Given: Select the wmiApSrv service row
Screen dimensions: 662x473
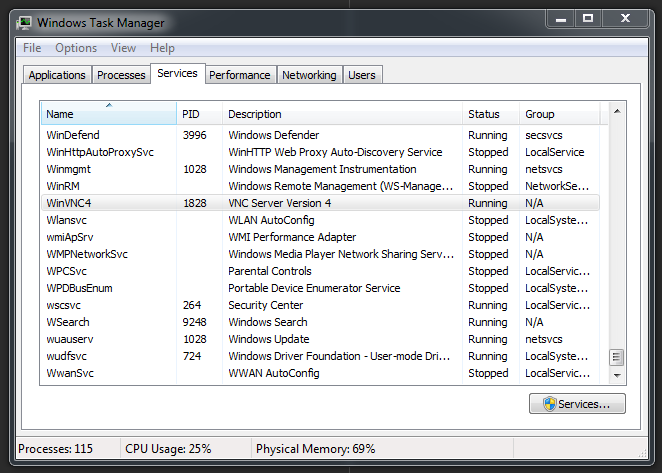Looking at the screenshot, I should point(320,237).
